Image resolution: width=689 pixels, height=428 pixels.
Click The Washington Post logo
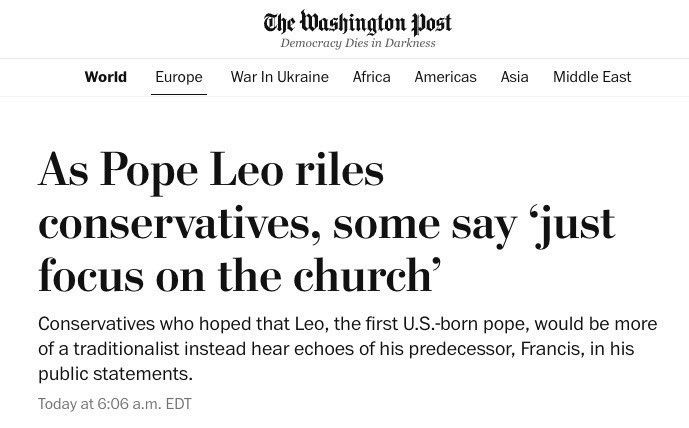point(357,22)
